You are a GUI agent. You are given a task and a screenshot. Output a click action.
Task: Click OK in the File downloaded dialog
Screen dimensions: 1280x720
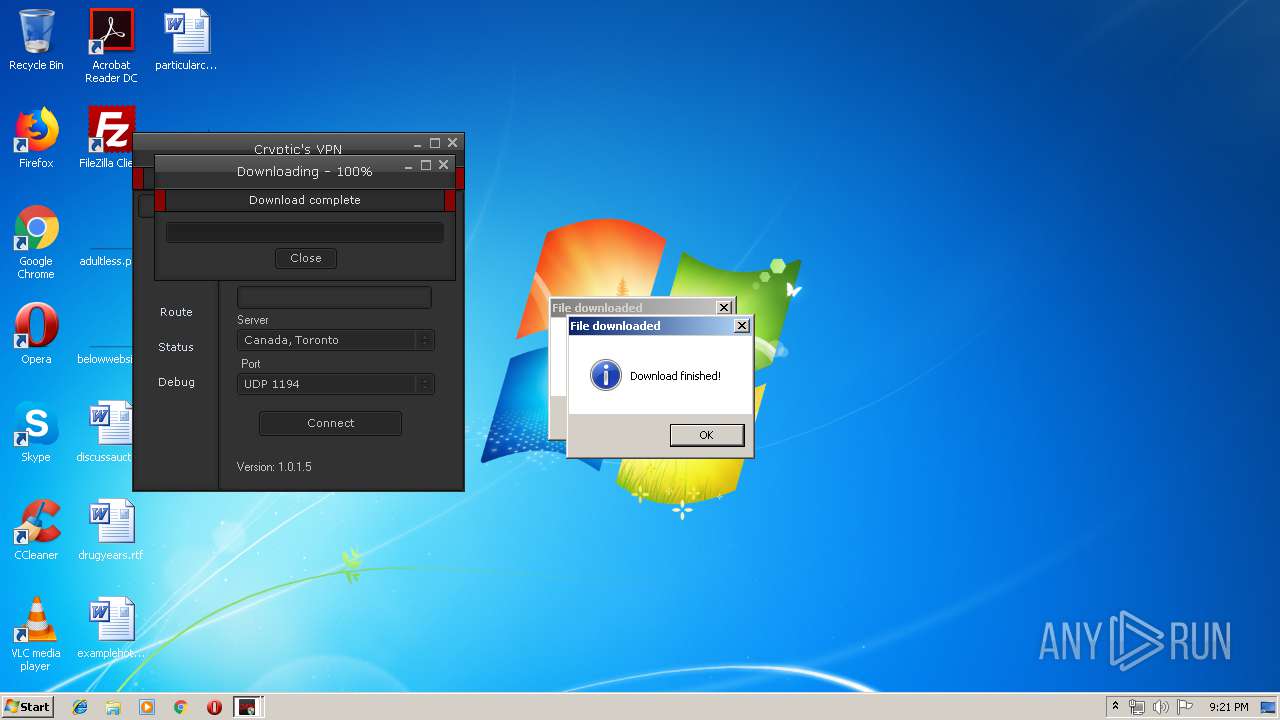click(x=706, y=435)
